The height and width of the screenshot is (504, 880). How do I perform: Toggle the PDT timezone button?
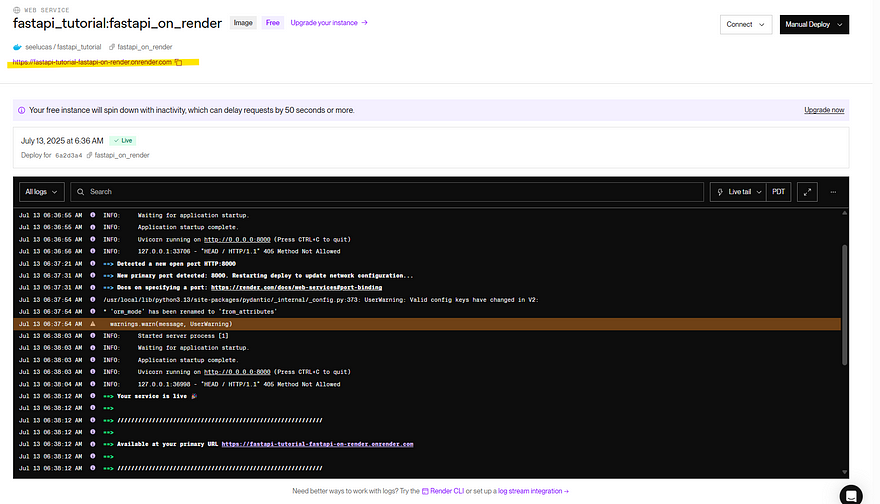(x=778, y=192)
